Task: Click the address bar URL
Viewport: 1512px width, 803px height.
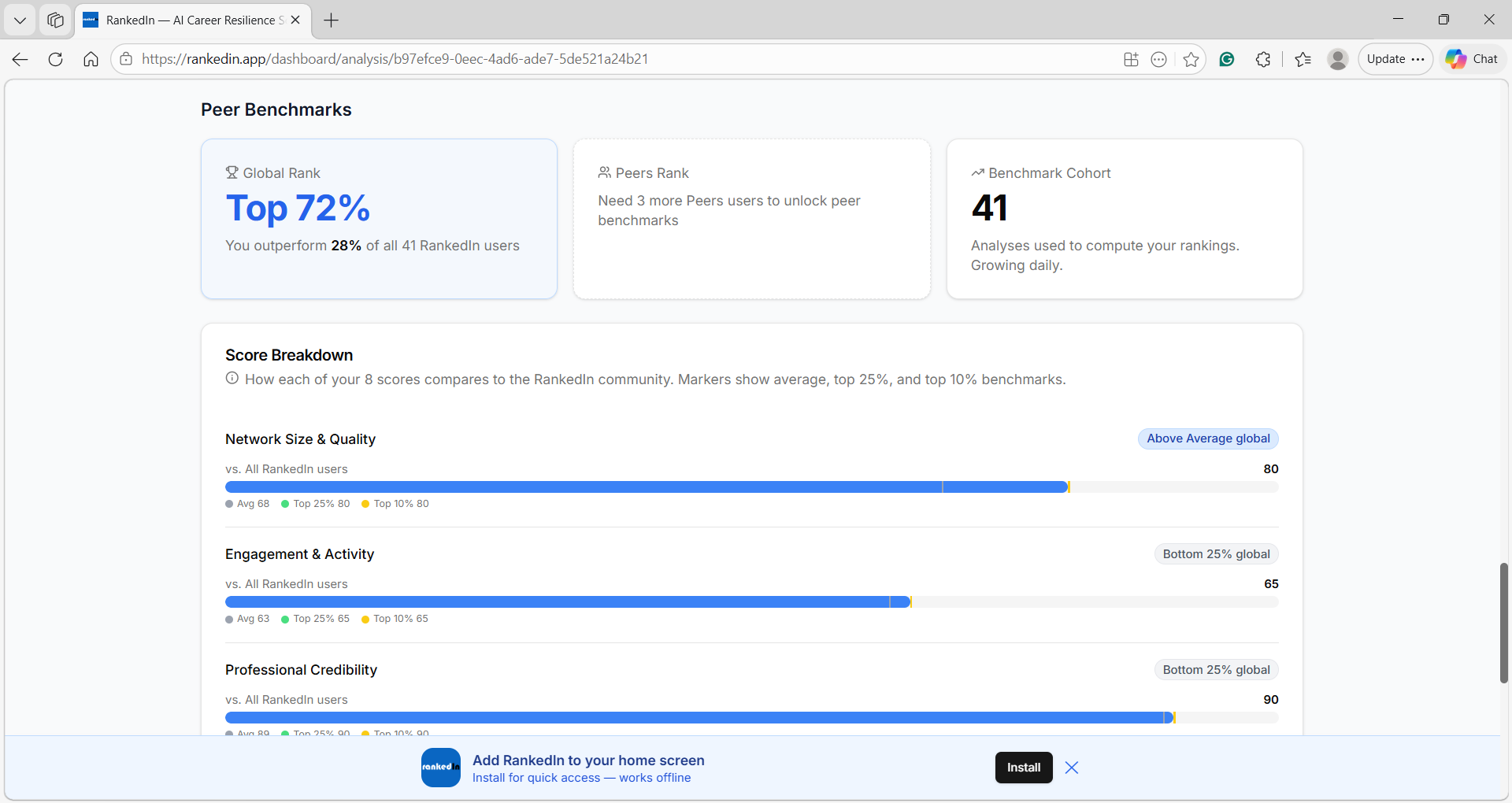Action: pos(395,59)
